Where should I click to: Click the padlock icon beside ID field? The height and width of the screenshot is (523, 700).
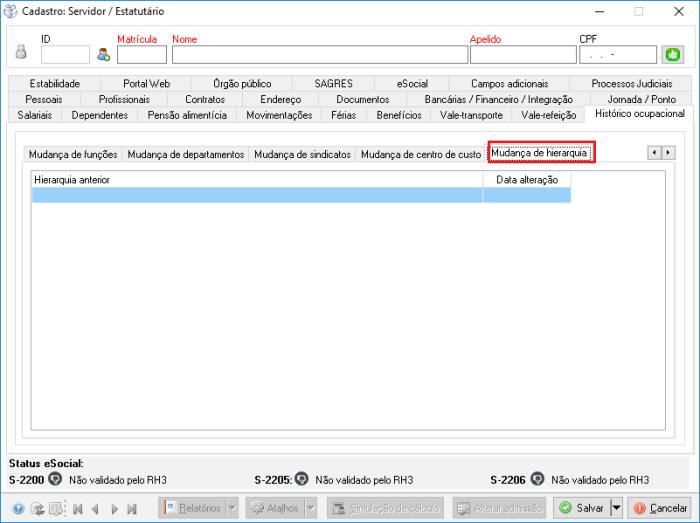pos(21,54)
